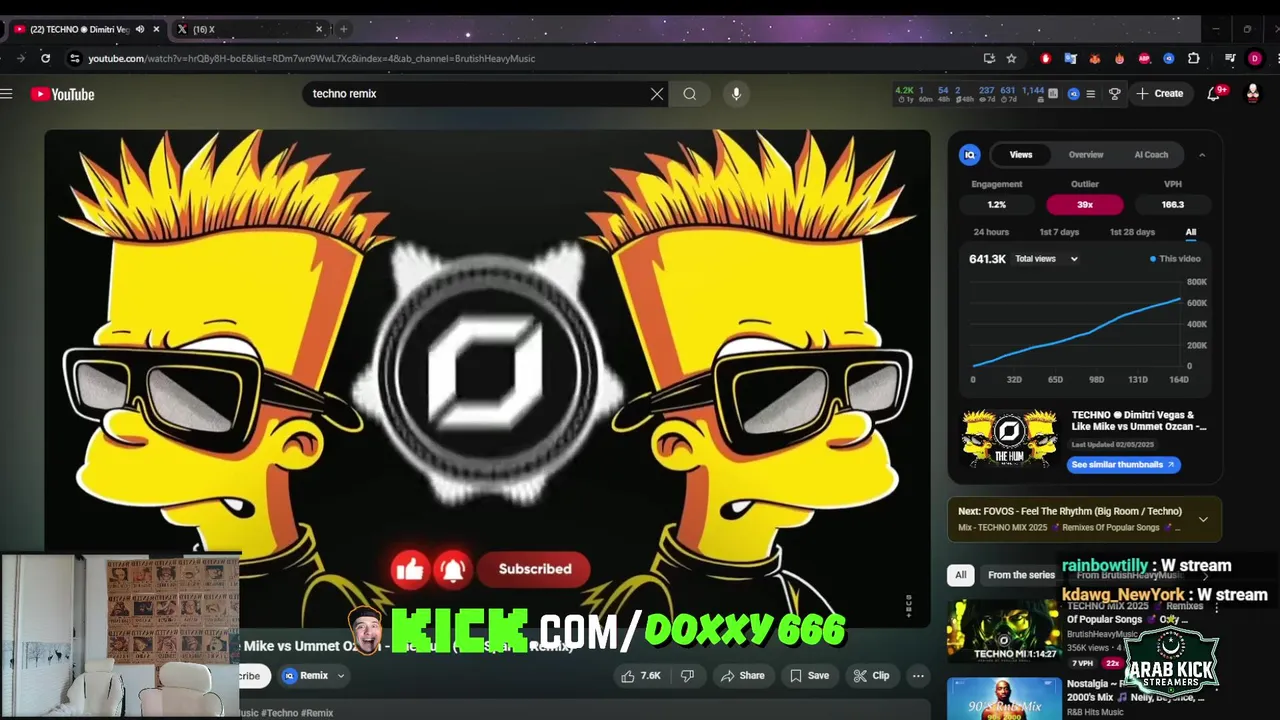Click the Create button
1280x720 pixels.
coord(1160,94)
